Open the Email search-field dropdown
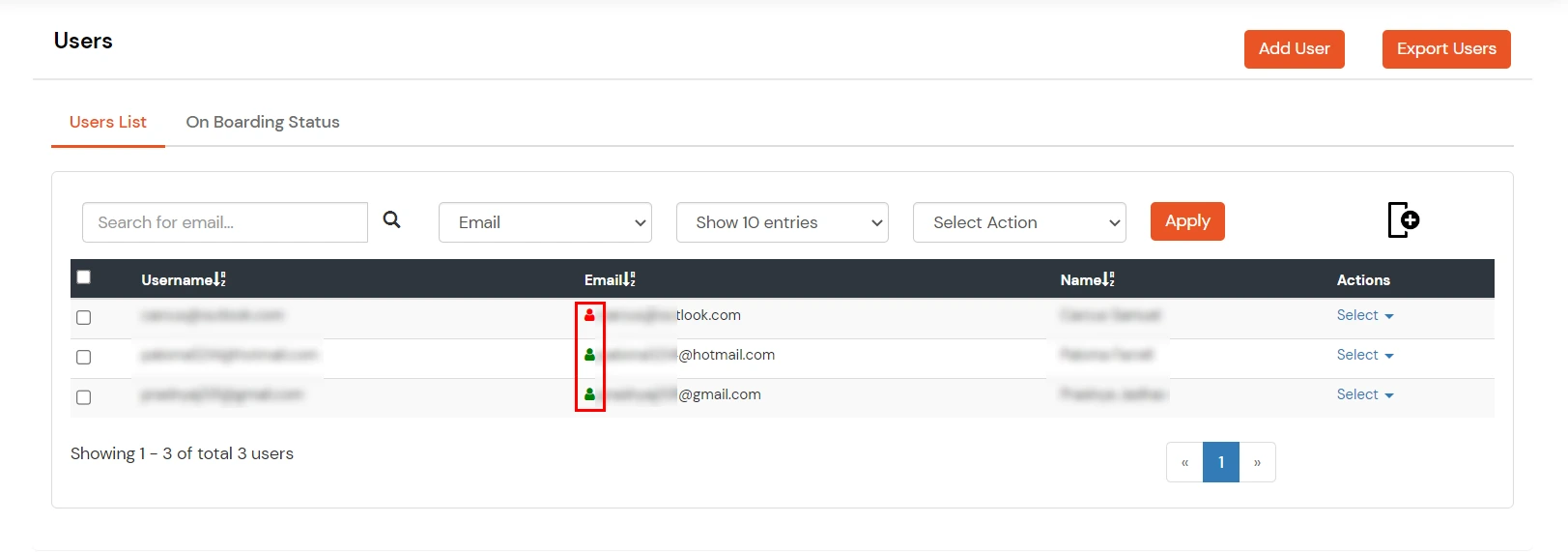 (545, 222)
